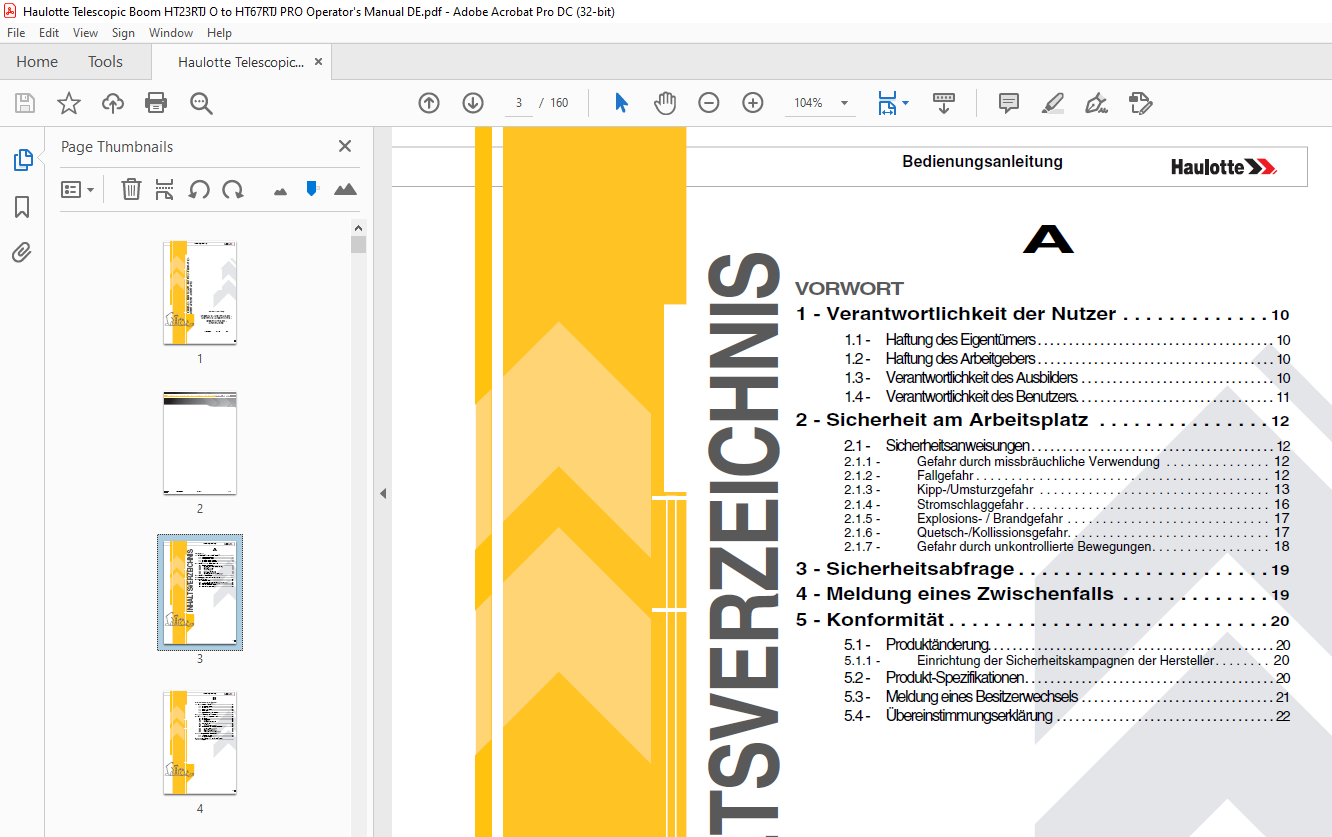
Task: Bookmark this file with the star icon
Action: coord(68,103)
